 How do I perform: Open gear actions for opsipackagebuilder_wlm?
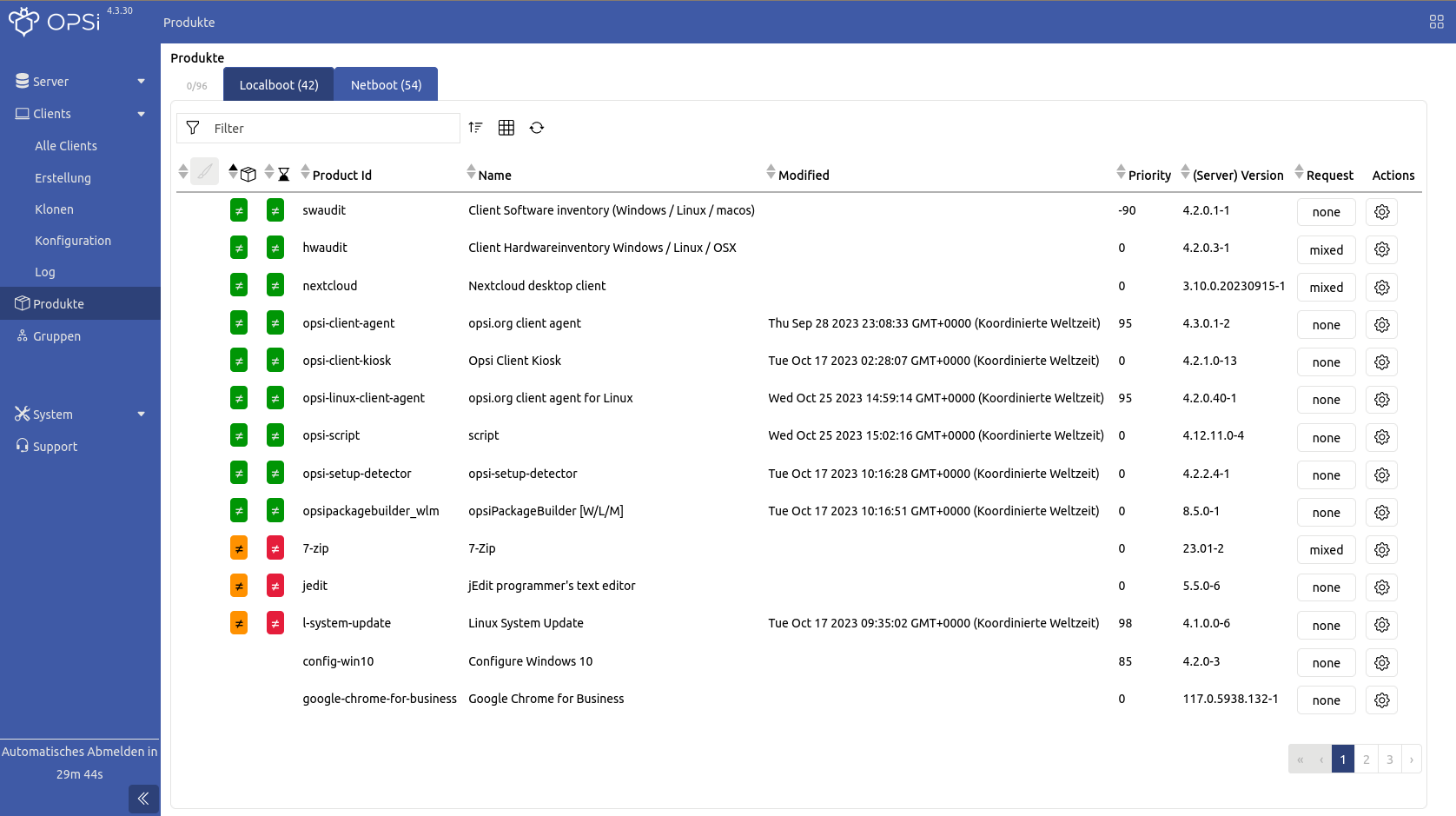[x=1381, y=513]
